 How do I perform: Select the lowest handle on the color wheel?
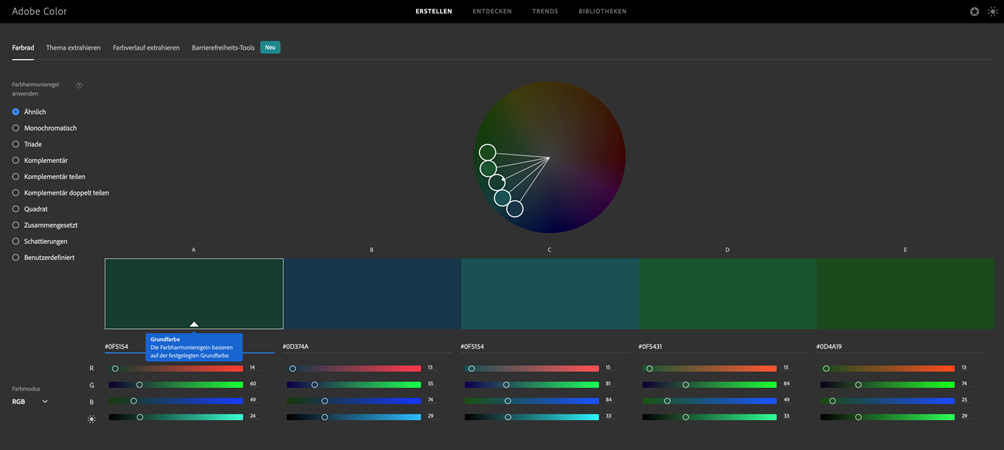(x=514, y=208)
